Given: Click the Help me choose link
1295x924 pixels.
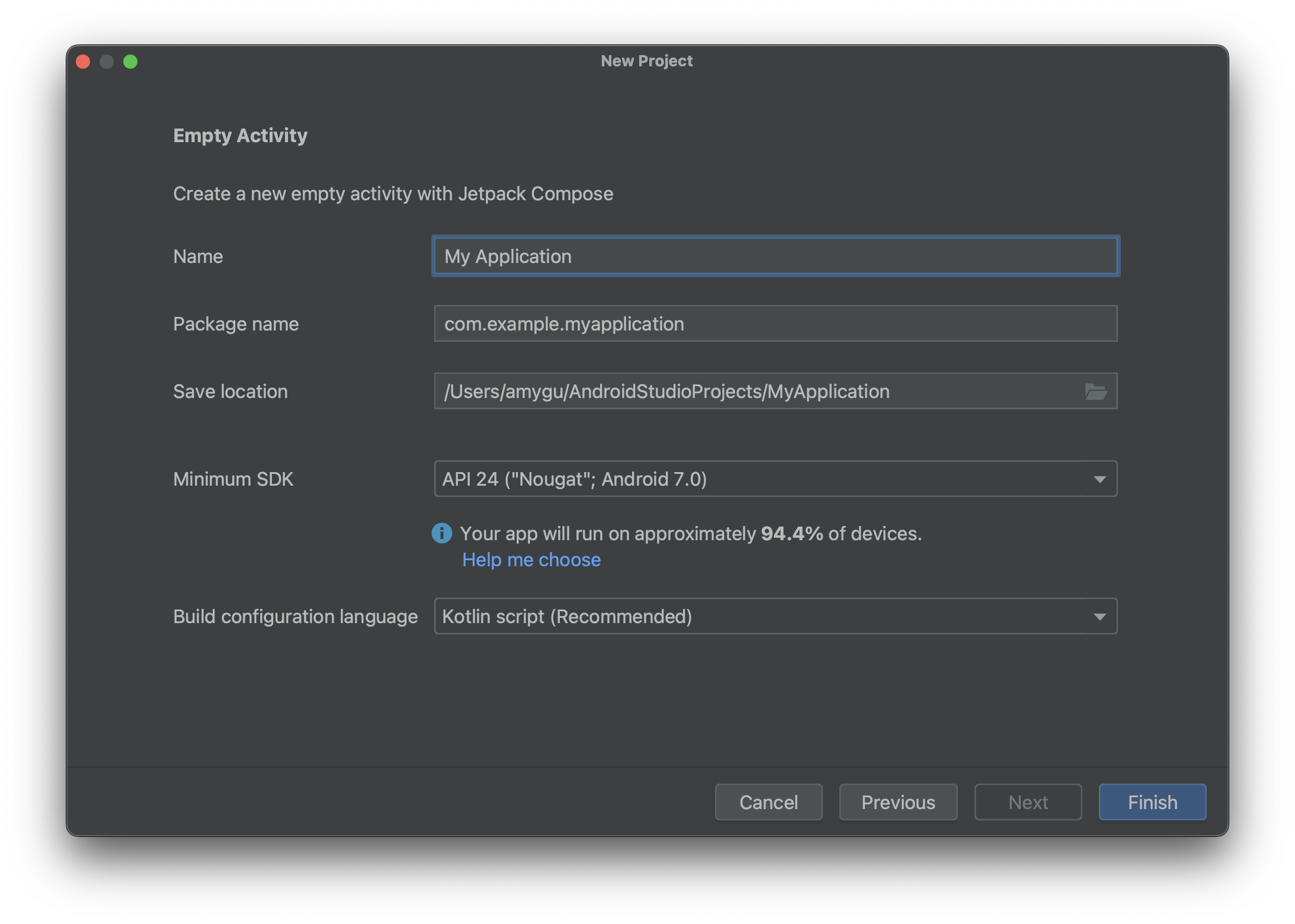Looking at the screenshot, I should [x=531, y=559].
